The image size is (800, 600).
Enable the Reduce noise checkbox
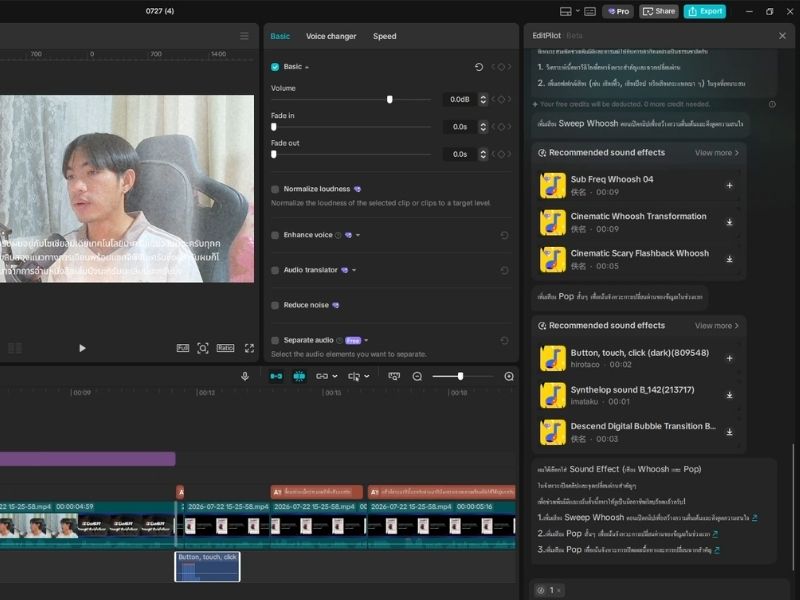tap(275, 305)
